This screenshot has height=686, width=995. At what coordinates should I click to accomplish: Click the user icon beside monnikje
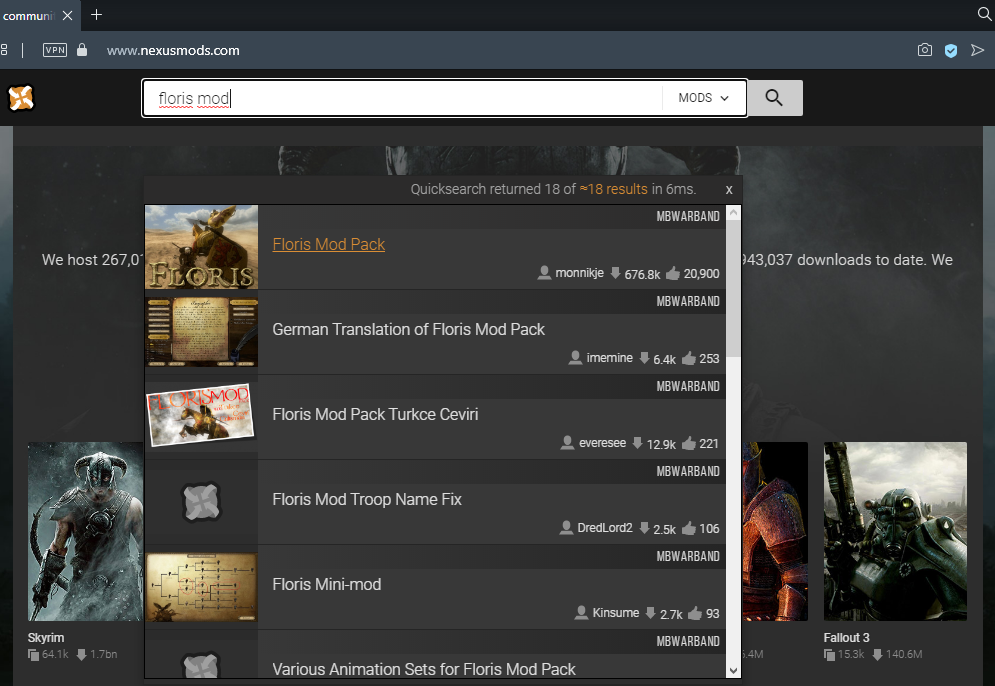pyautogui.click(x=544, y=273)
